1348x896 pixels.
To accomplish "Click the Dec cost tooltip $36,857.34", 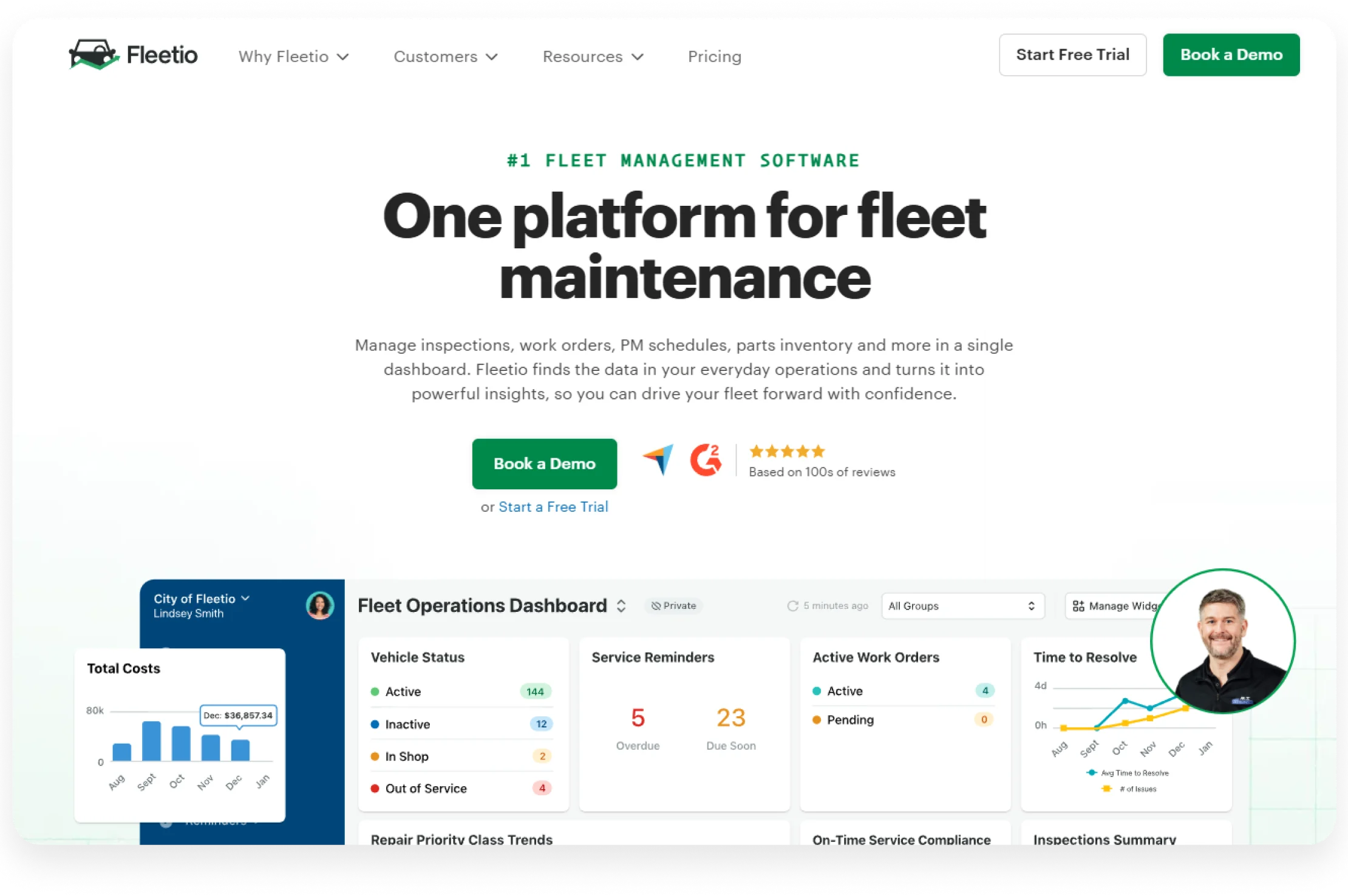I will tap(238, 715).
